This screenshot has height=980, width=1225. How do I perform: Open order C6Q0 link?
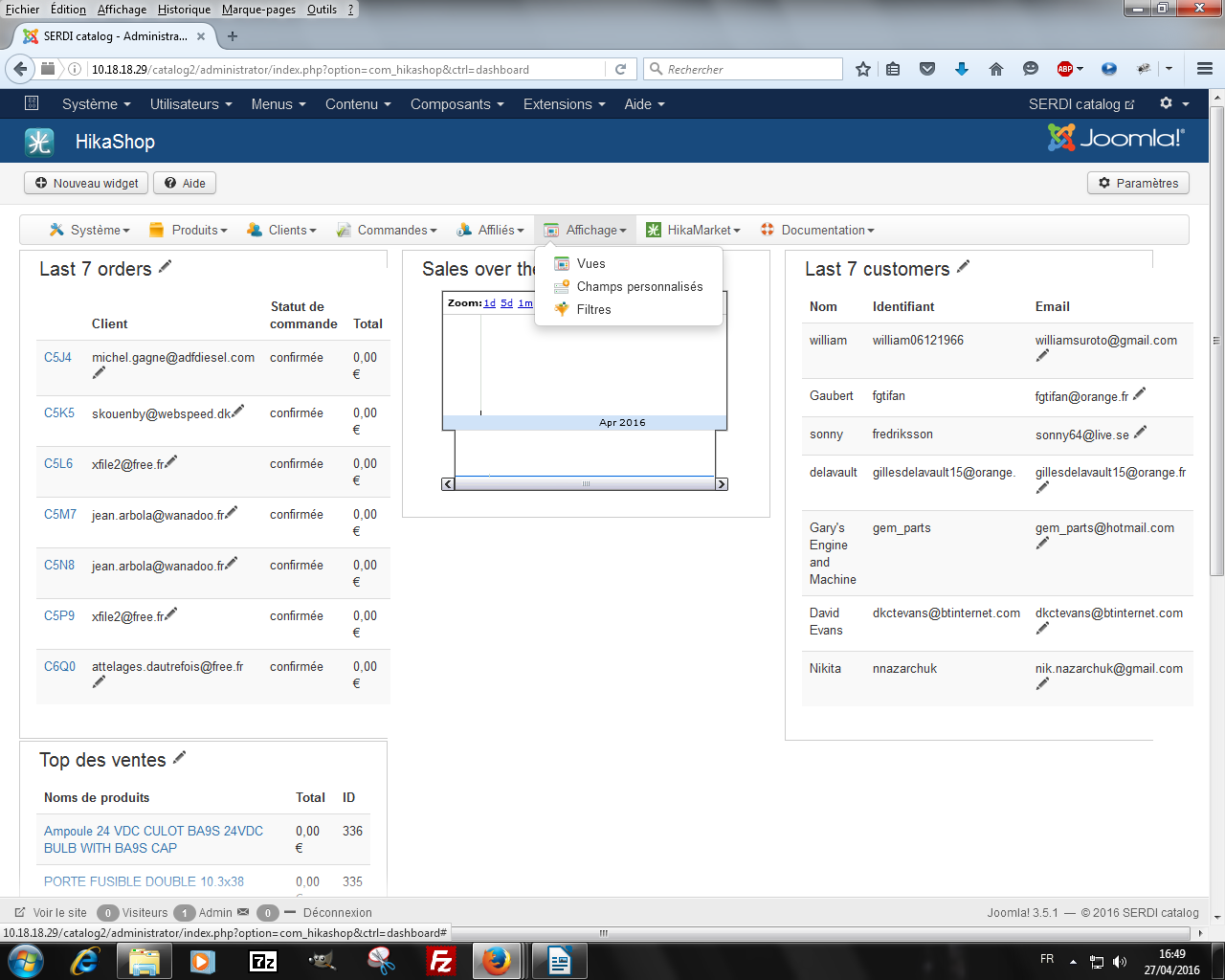coord(59,666)
